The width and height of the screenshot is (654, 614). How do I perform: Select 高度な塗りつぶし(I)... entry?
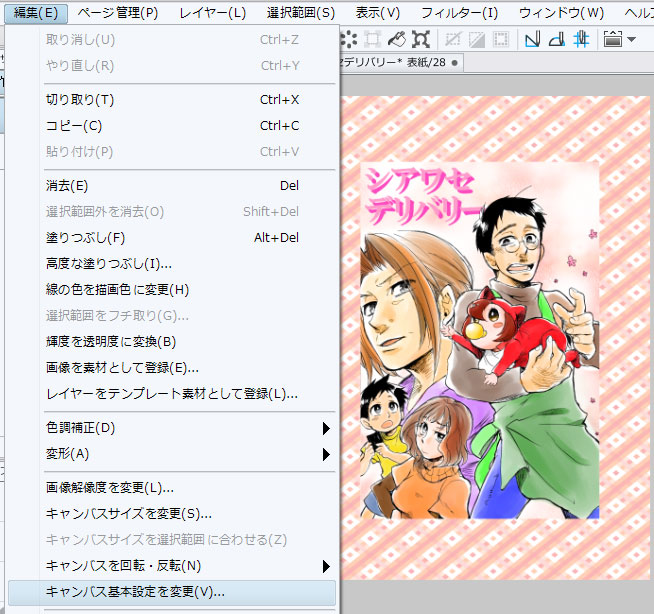point(172,264)
